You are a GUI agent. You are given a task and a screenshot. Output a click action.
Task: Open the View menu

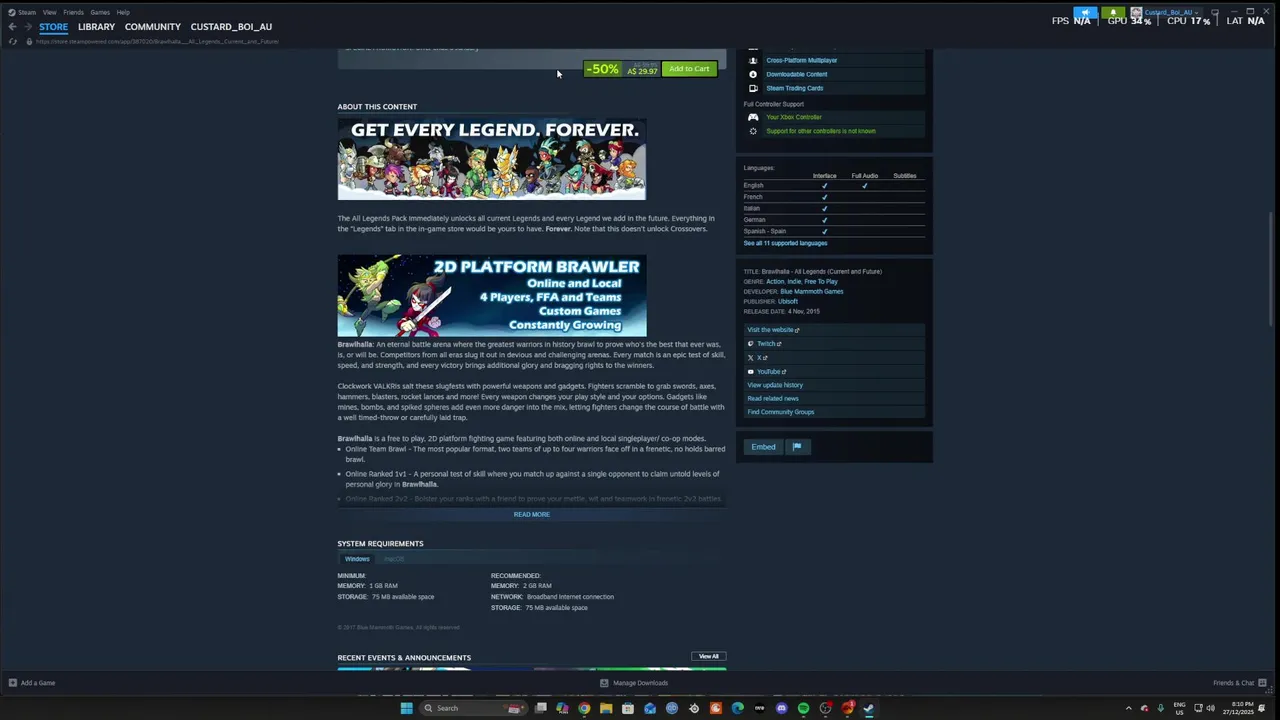click(50, 12)
